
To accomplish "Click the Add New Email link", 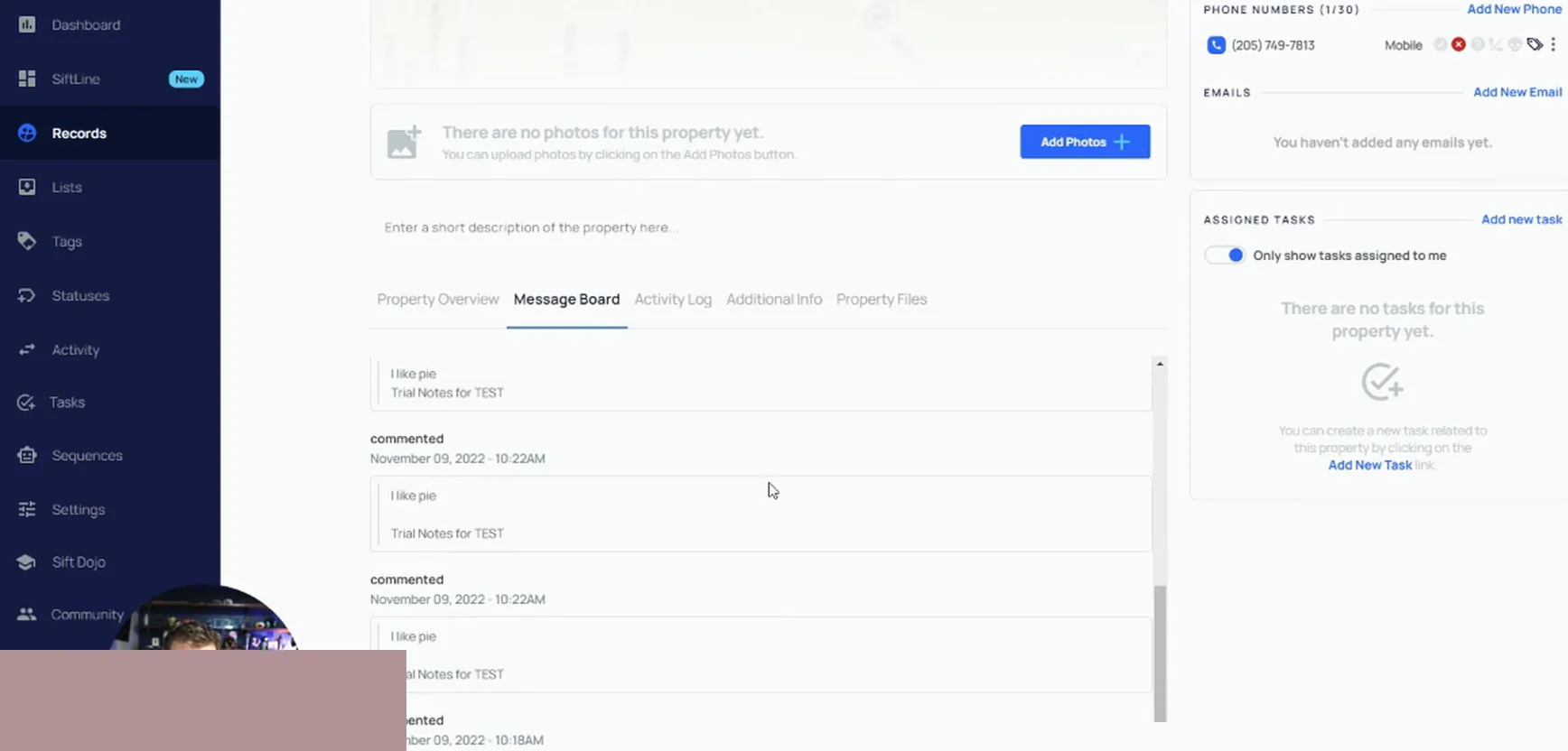I will click(1517, 92).
